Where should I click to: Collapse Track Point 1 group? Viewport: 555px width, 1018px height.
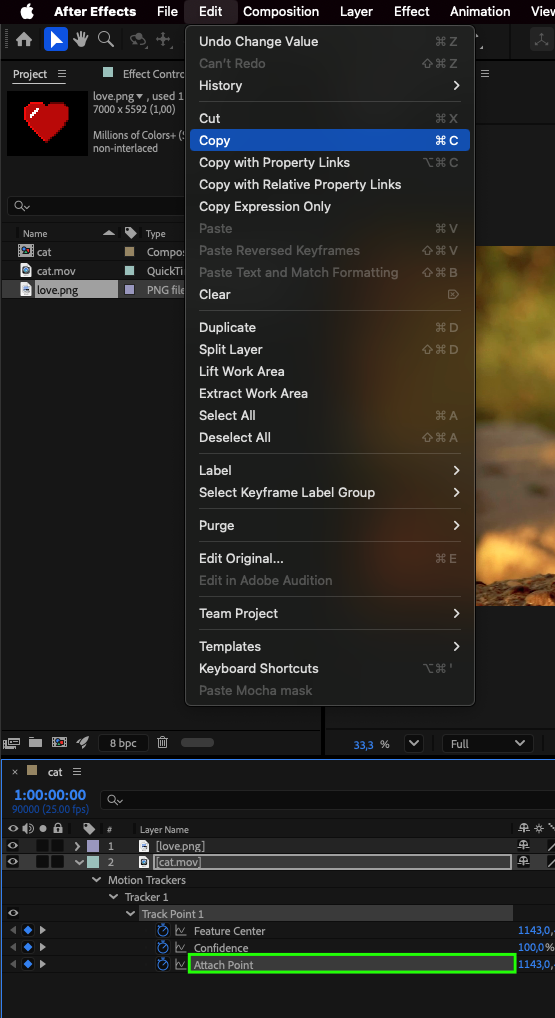pos(130,913)
